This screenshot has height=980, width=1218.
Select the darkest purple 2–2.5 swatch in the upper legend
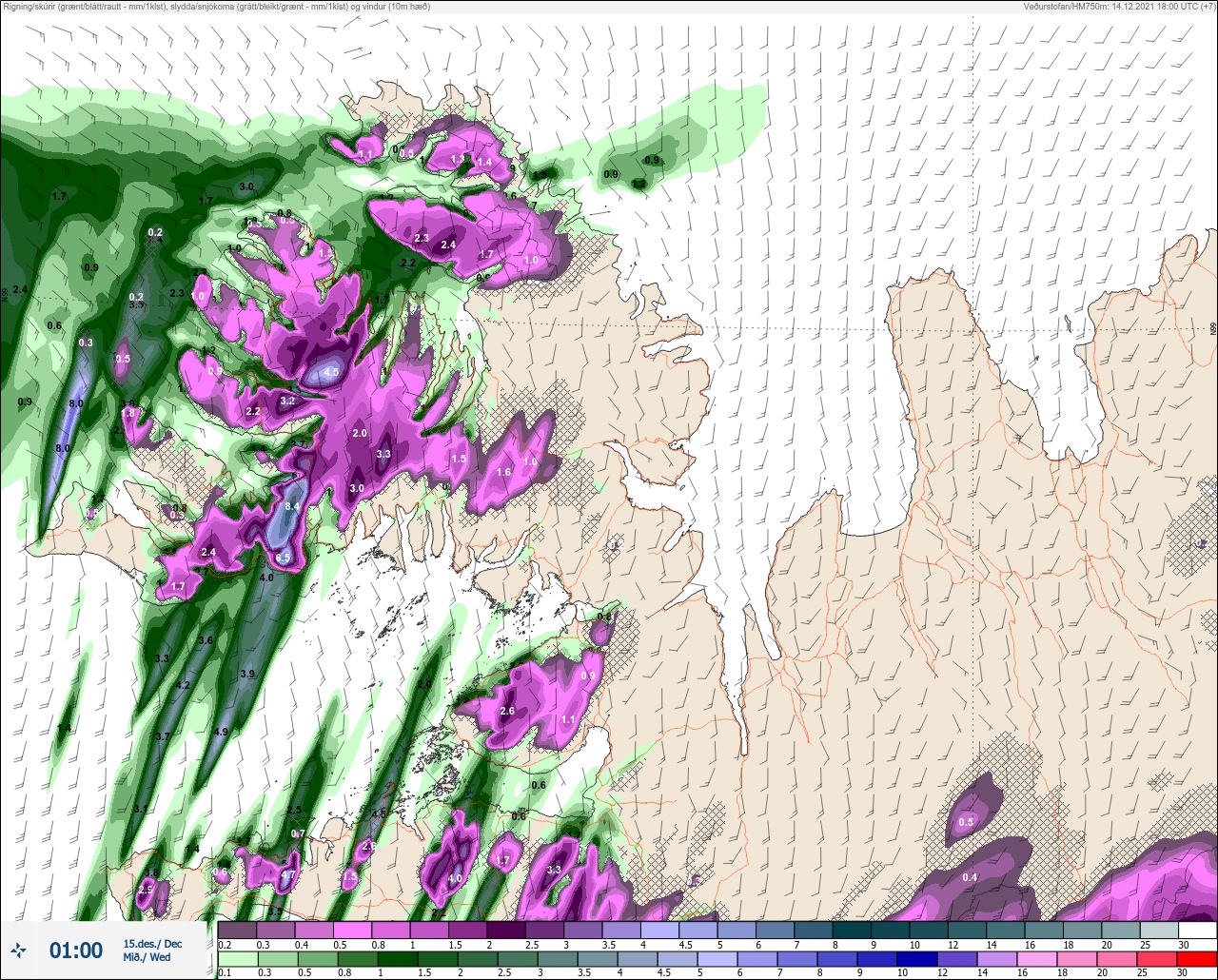[506, 930]
